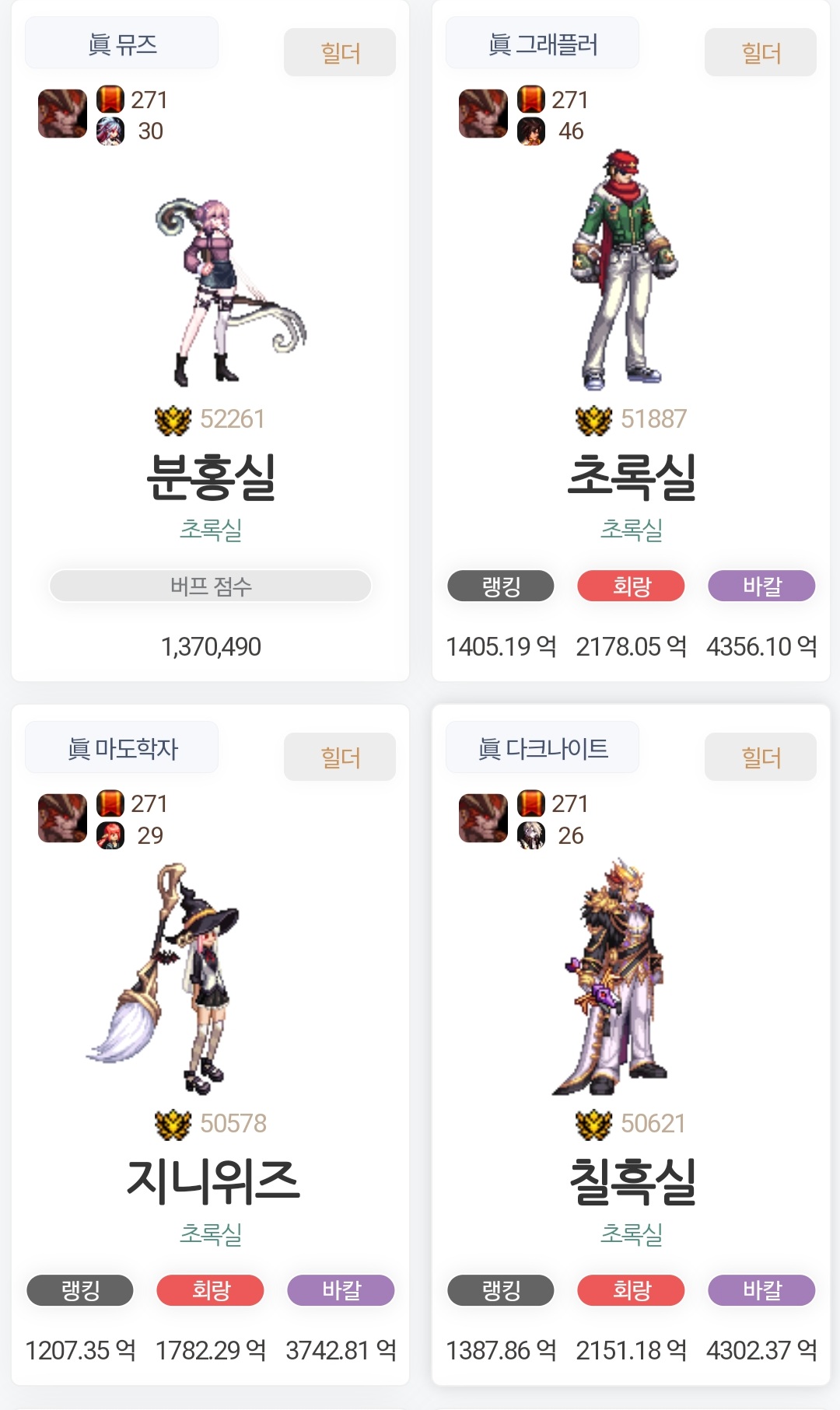Click the red-haired portrait icon next to 29
The width and height of the screenshot is (840, 1410).
110,835
